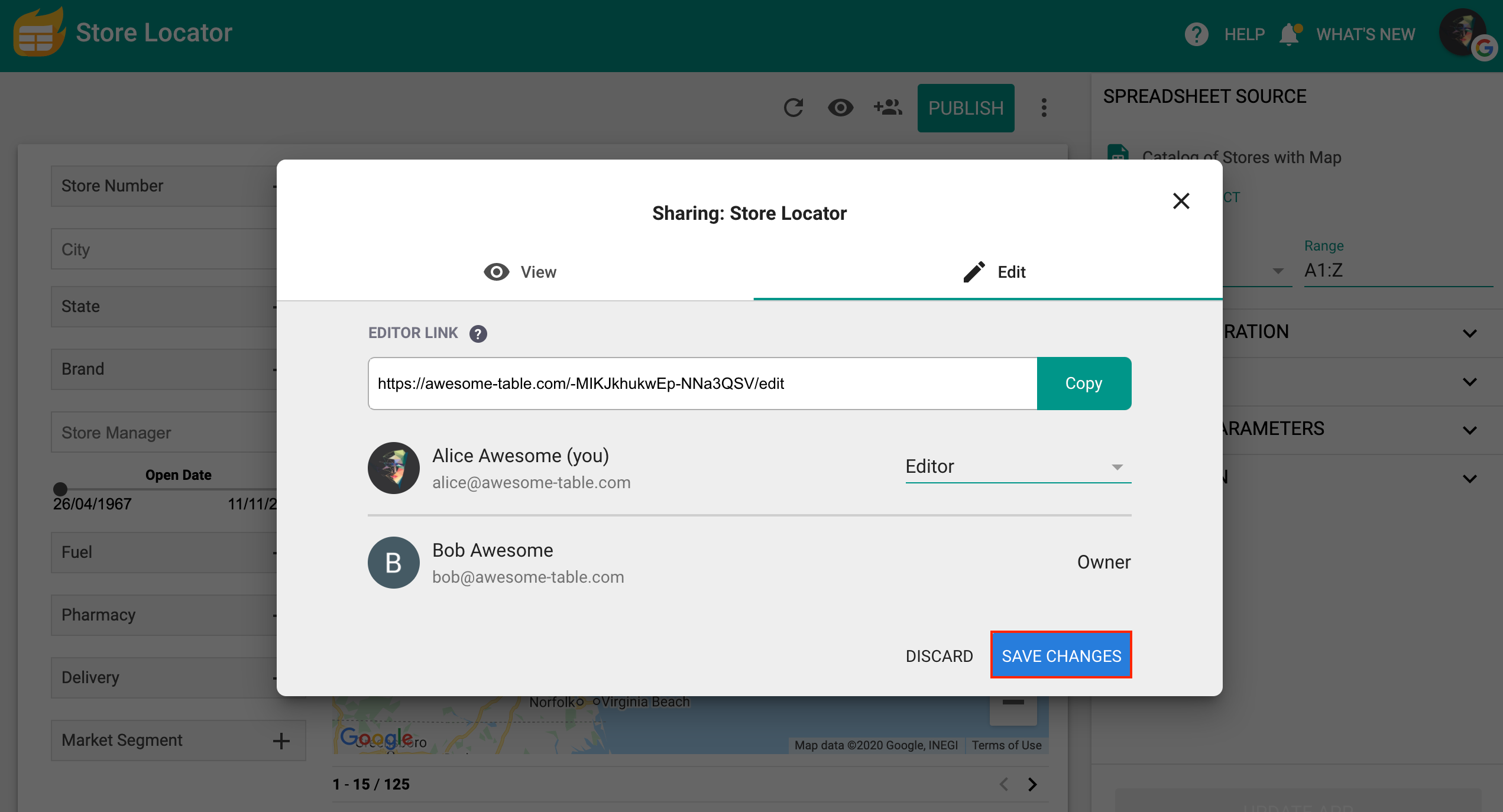Open the Delivery filter

[x=164, y=678]
